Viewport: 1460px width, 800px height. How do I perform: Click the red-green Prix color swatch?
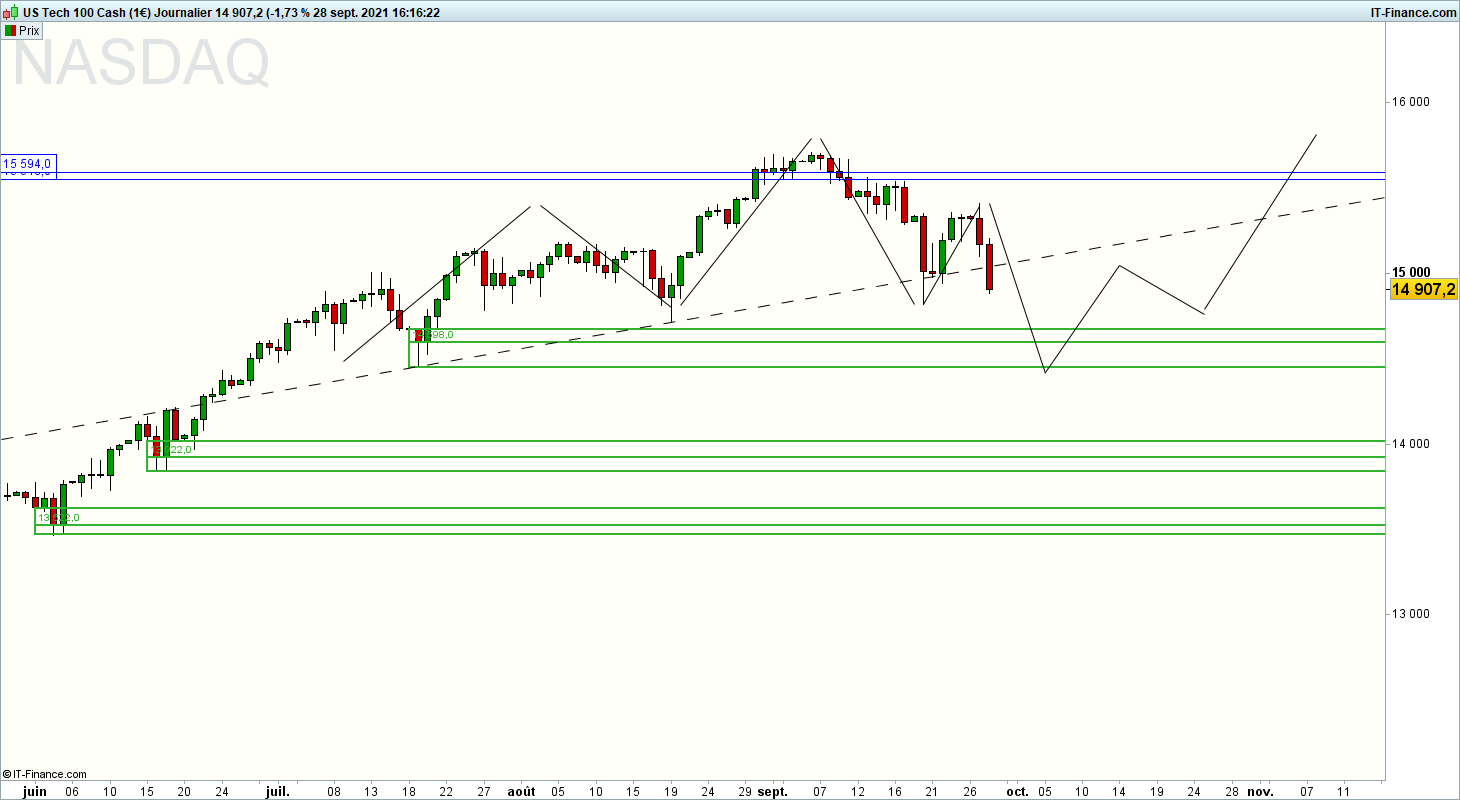tap(9, 30)
